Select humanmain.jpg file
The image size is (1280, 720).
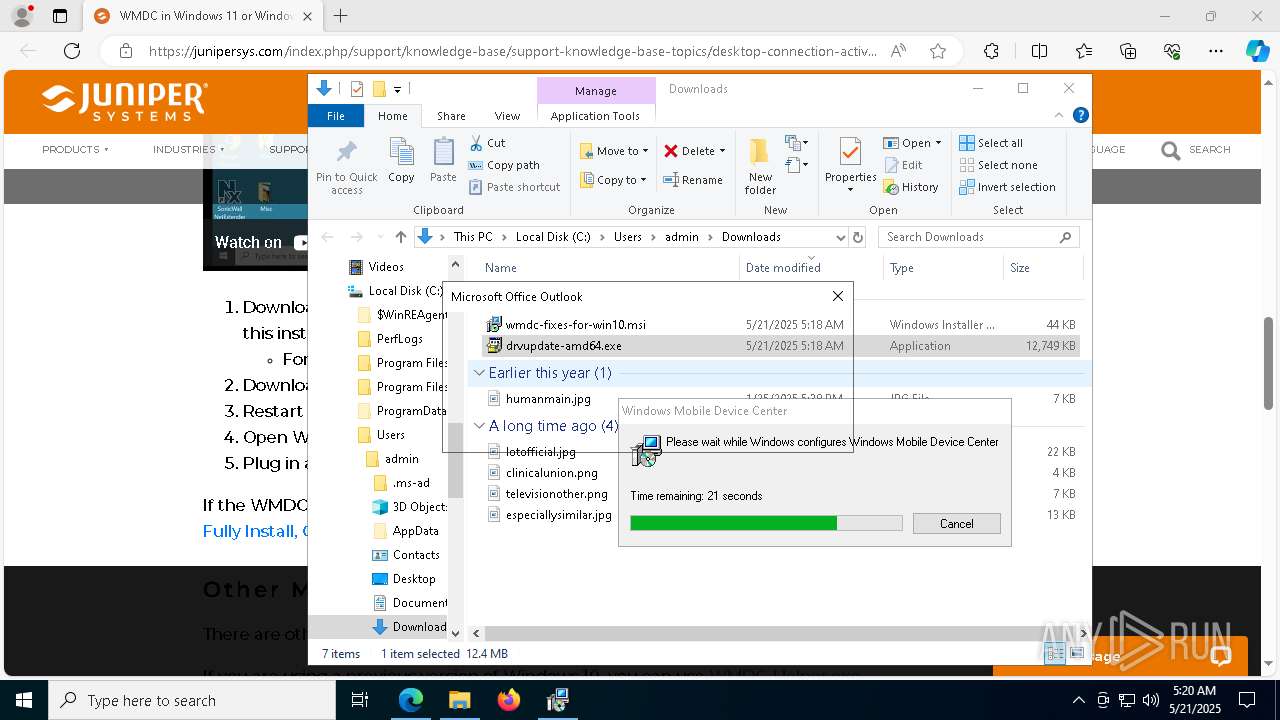[548, 399]
